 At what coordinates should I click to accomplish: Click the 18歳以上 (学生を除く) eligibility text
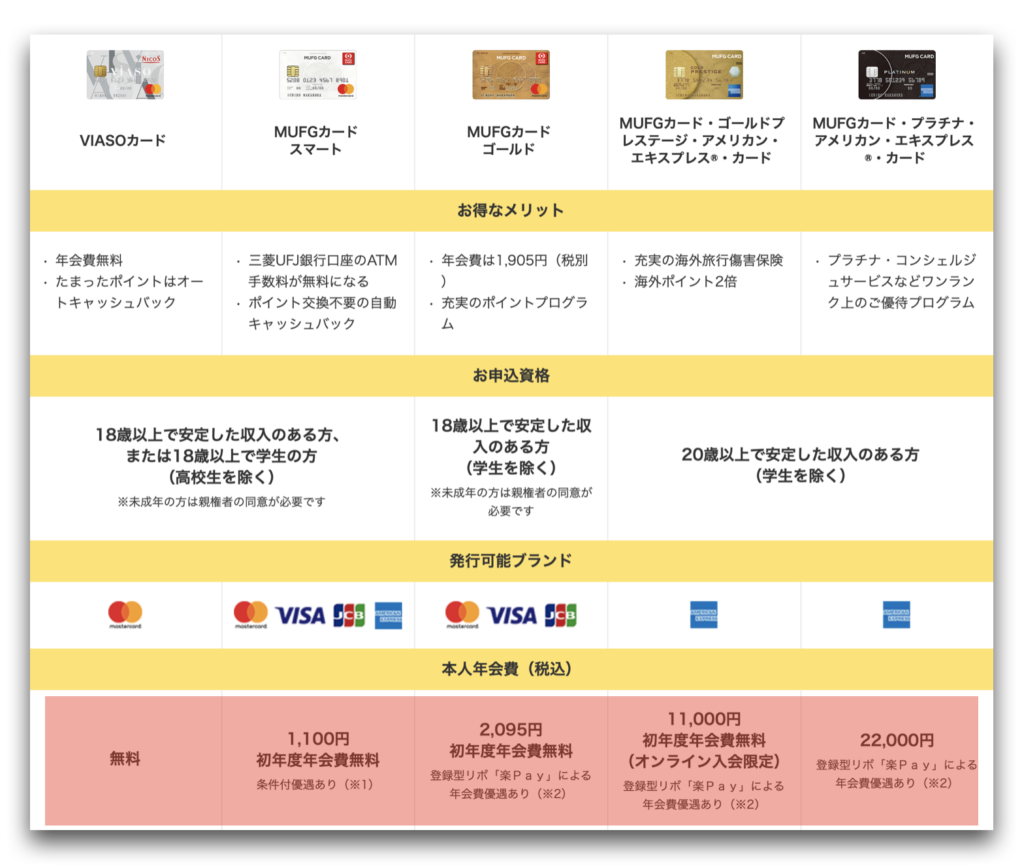[511, 447]
